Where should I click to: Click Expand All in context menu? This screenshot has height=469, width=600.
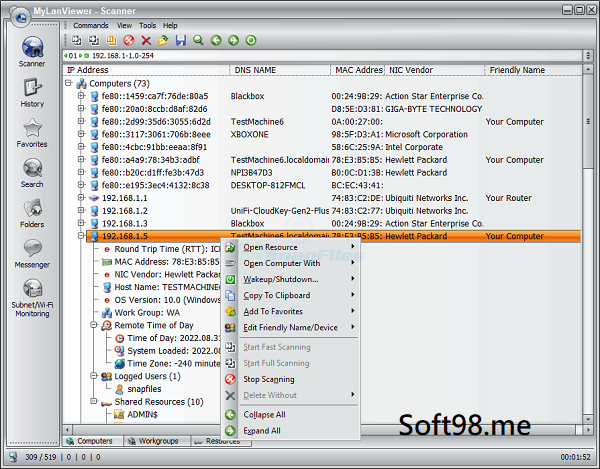(x=290, y=430)
